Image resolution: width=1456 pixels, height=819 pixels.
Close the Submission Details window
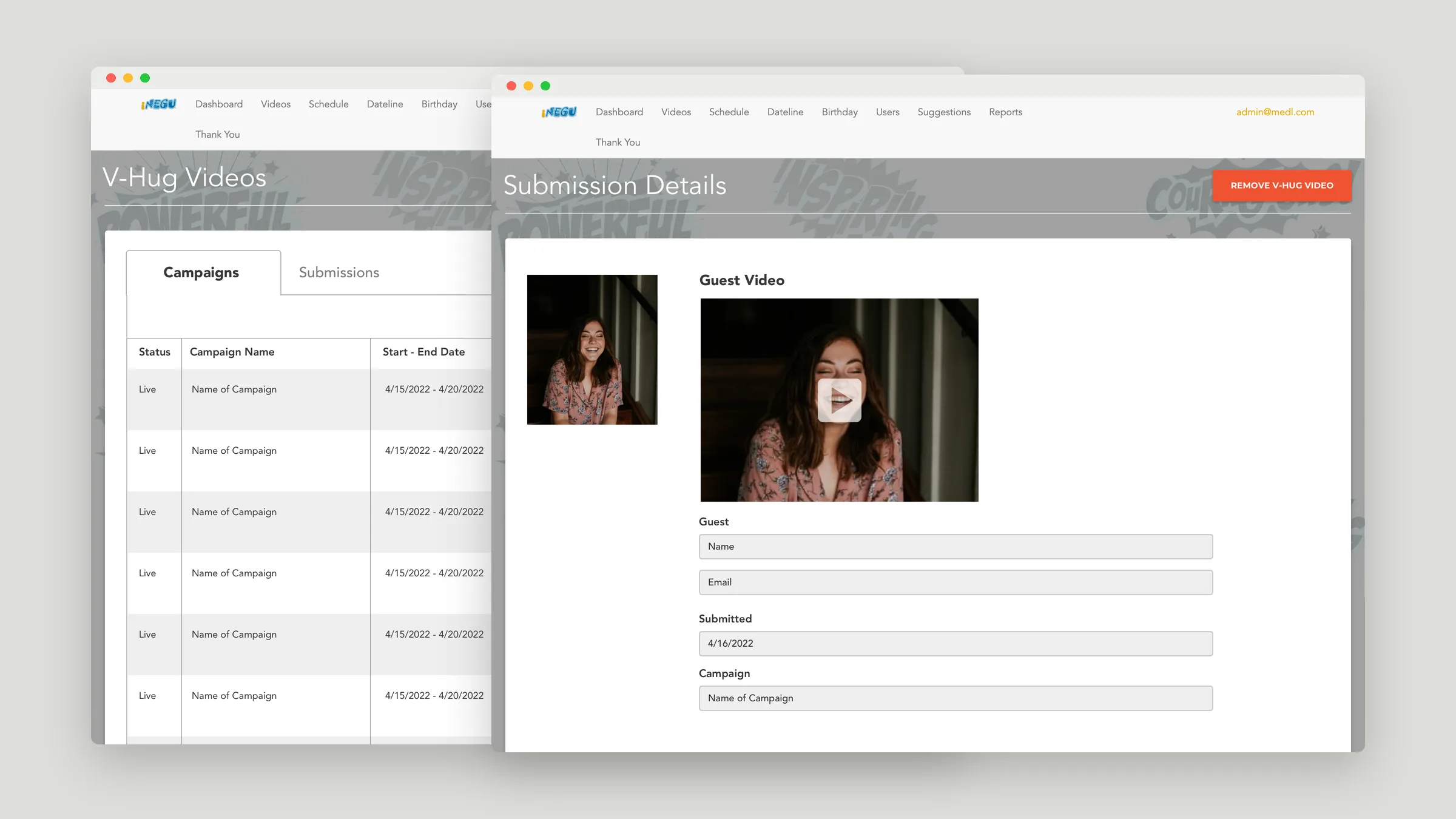pyautogui.click(x=511, y=86)
